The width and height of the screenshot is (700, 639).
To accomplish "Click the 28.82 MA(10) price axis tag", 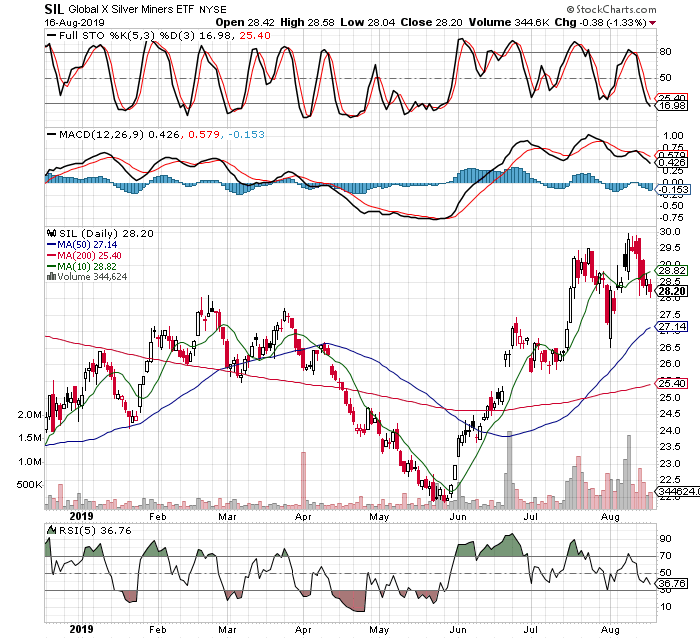I will (671, 271).
